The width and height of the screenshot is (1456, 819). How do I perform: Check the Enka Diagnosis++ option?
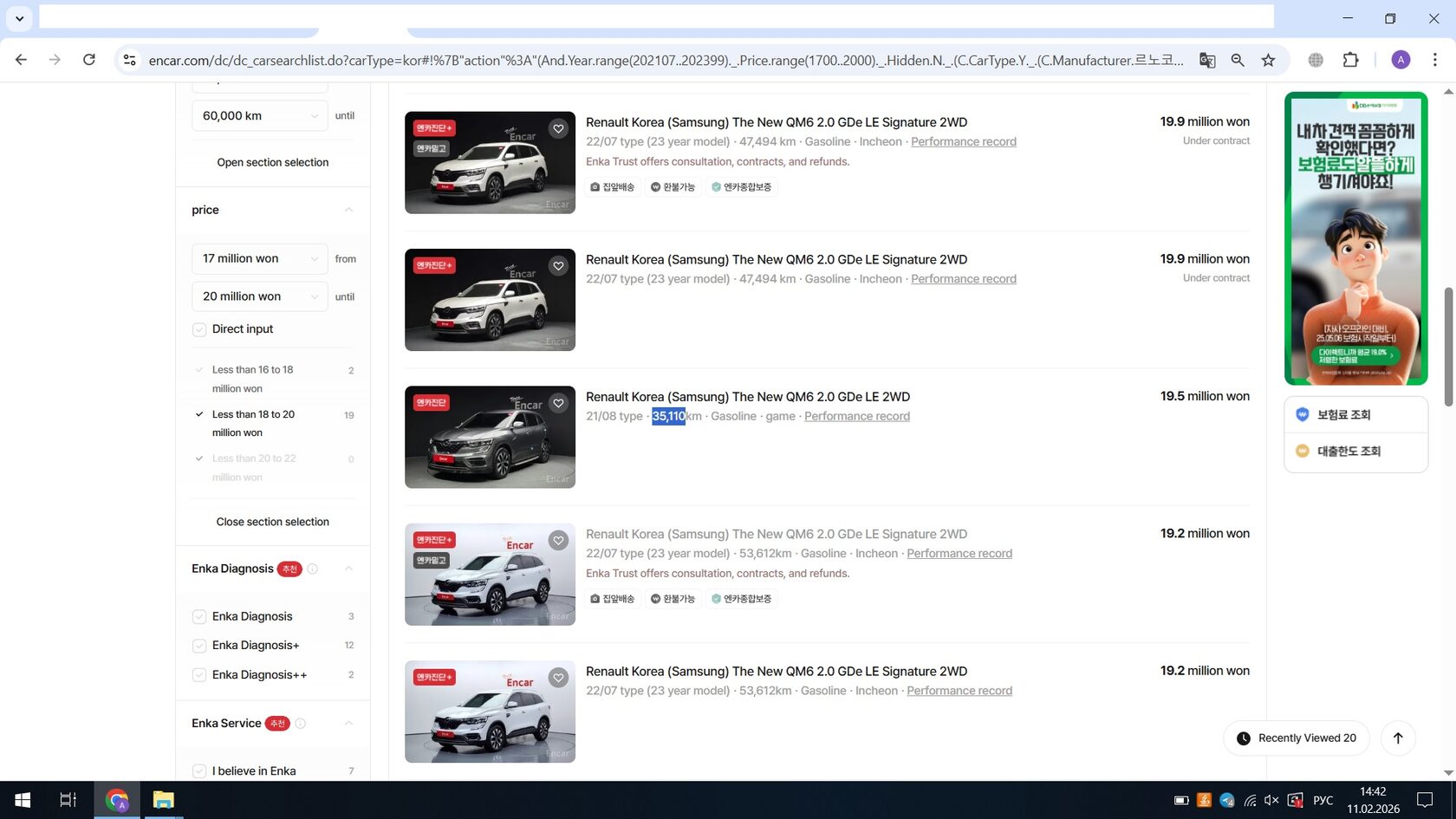199,675
